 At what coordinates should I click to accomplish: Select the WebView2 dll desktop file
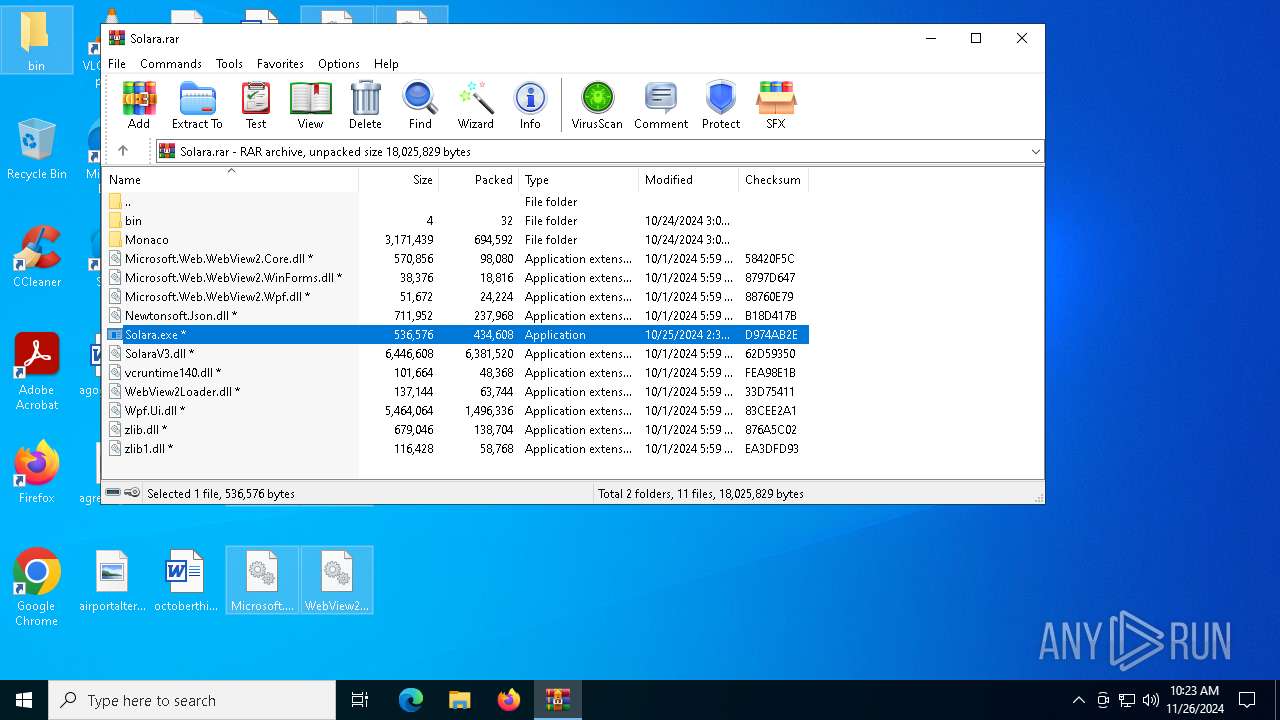(x=337, y=580)
